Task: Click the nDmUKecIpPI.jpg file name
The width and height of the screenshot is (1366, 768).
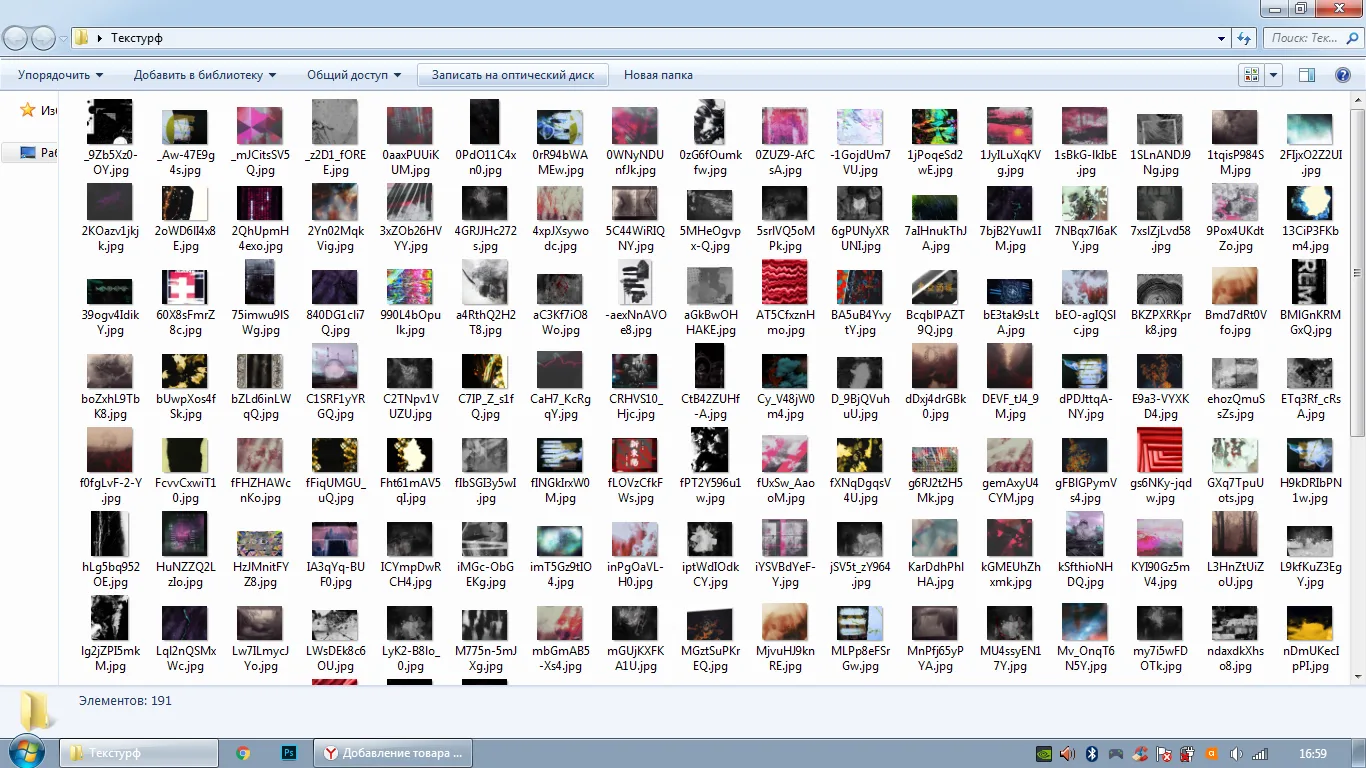Action: point(1310,658)
